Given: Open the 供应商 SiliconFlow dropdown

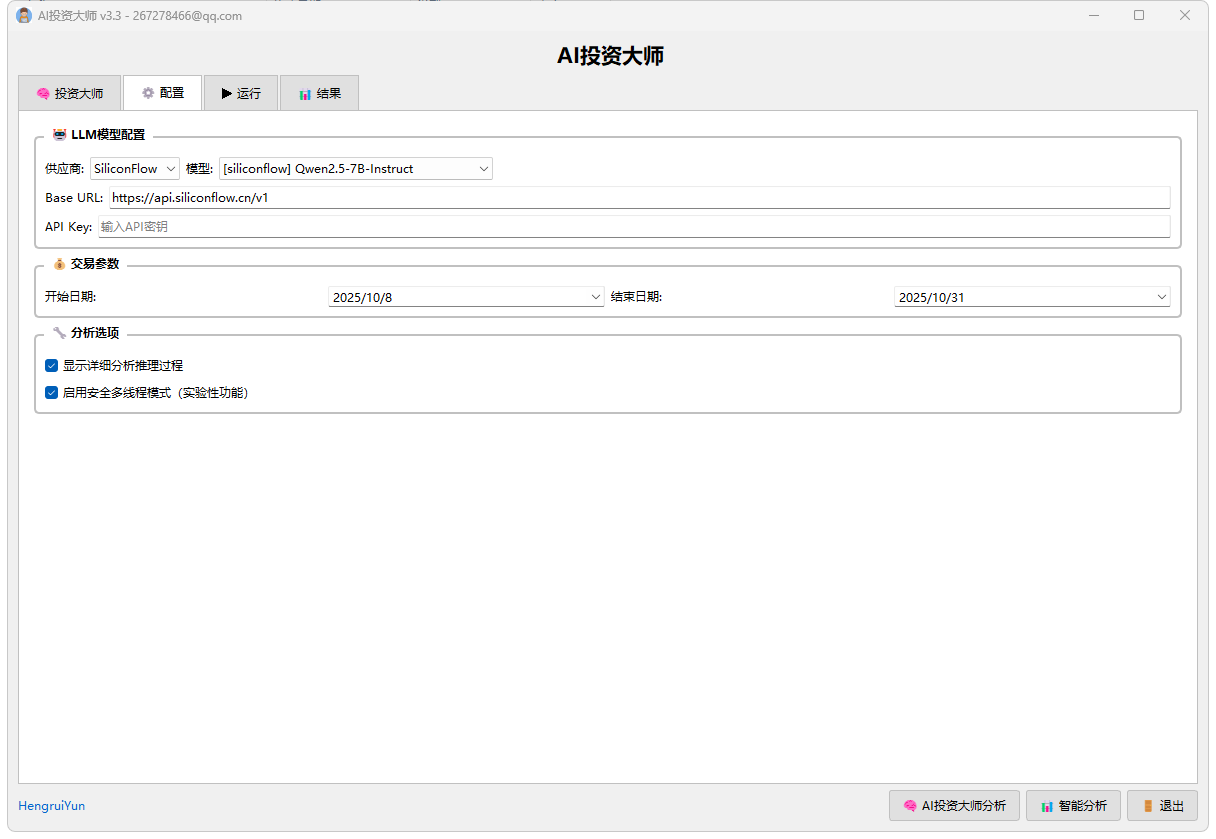Looking at the screenshot, I should 169,168.
